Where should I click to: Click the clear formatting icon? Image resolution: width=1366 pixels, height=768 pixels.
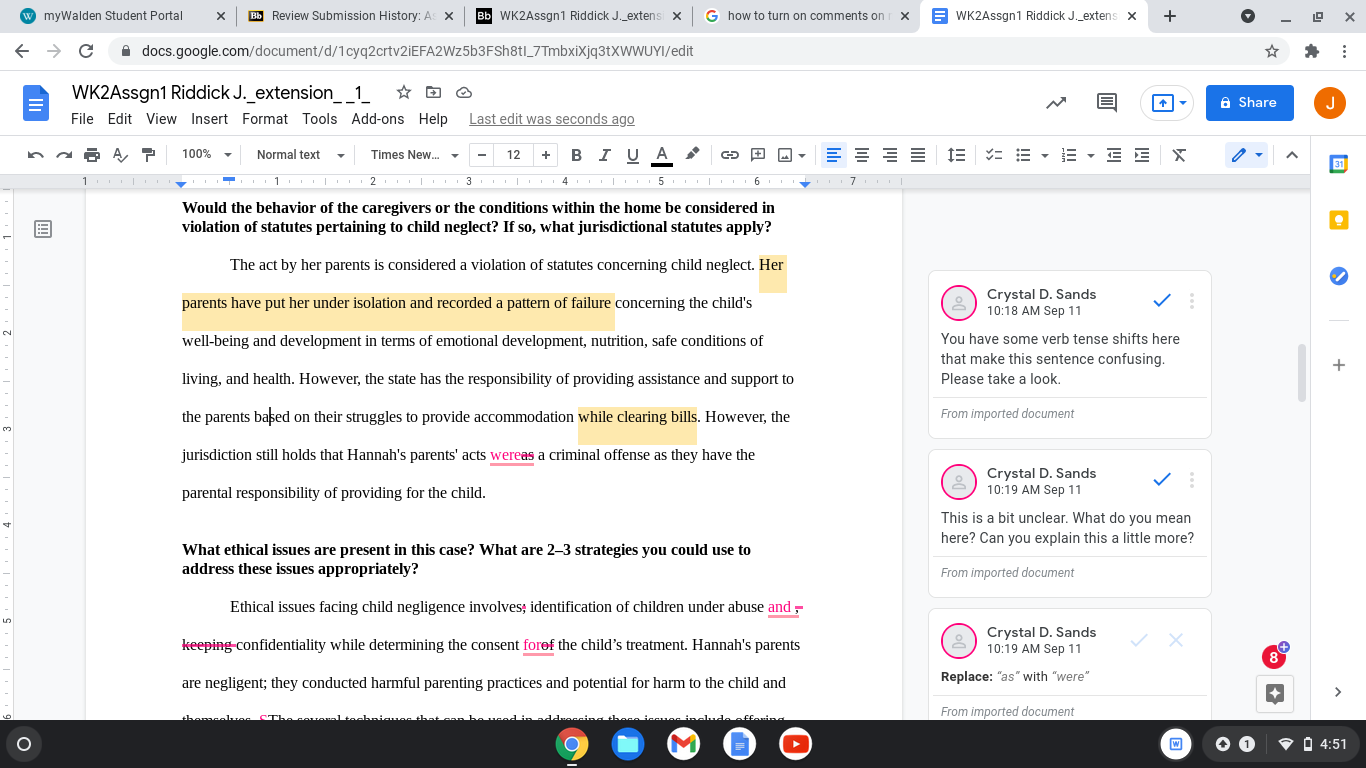point(1179,155)
